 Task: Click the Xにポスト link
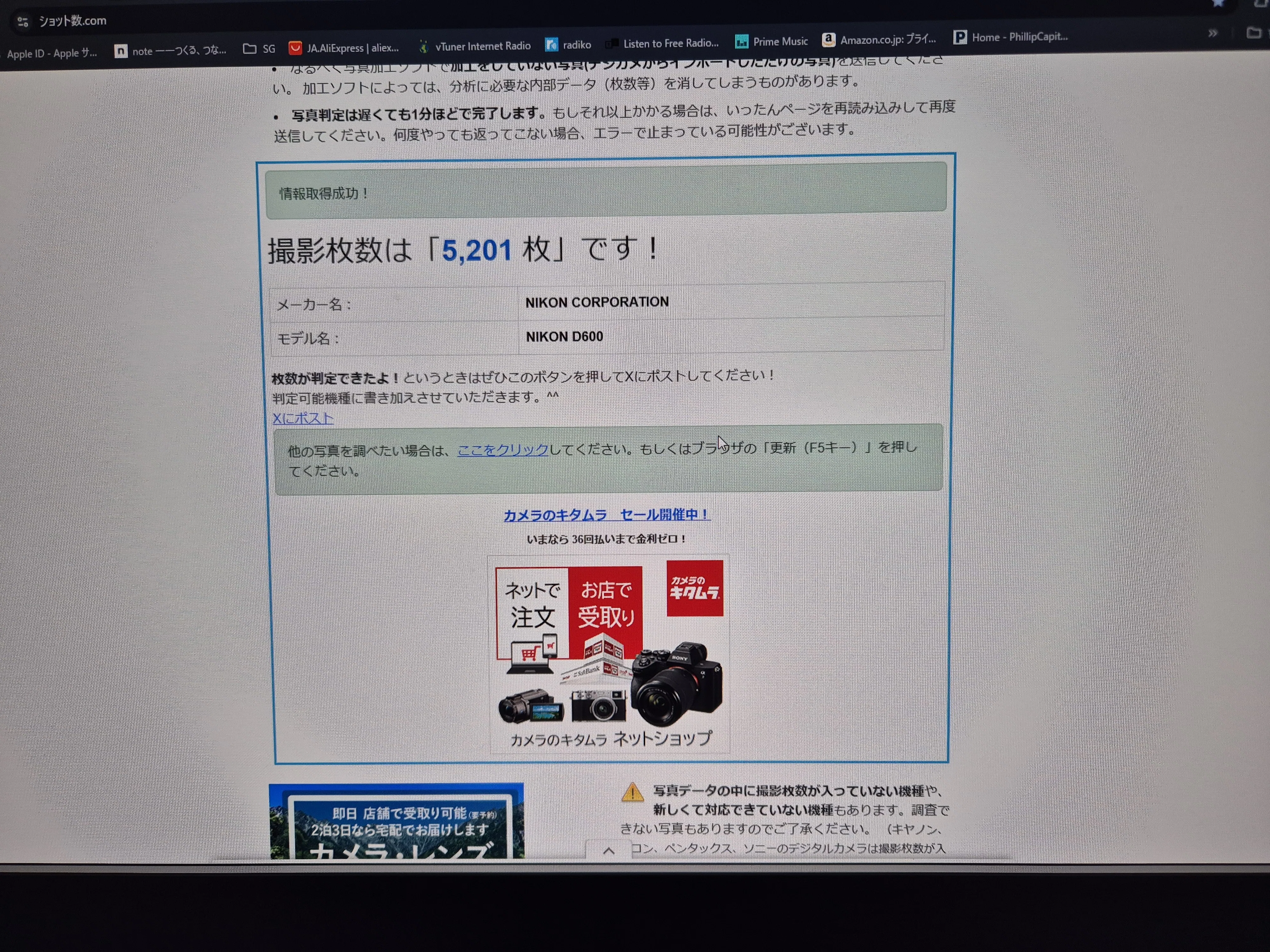(x=303, y=418)
